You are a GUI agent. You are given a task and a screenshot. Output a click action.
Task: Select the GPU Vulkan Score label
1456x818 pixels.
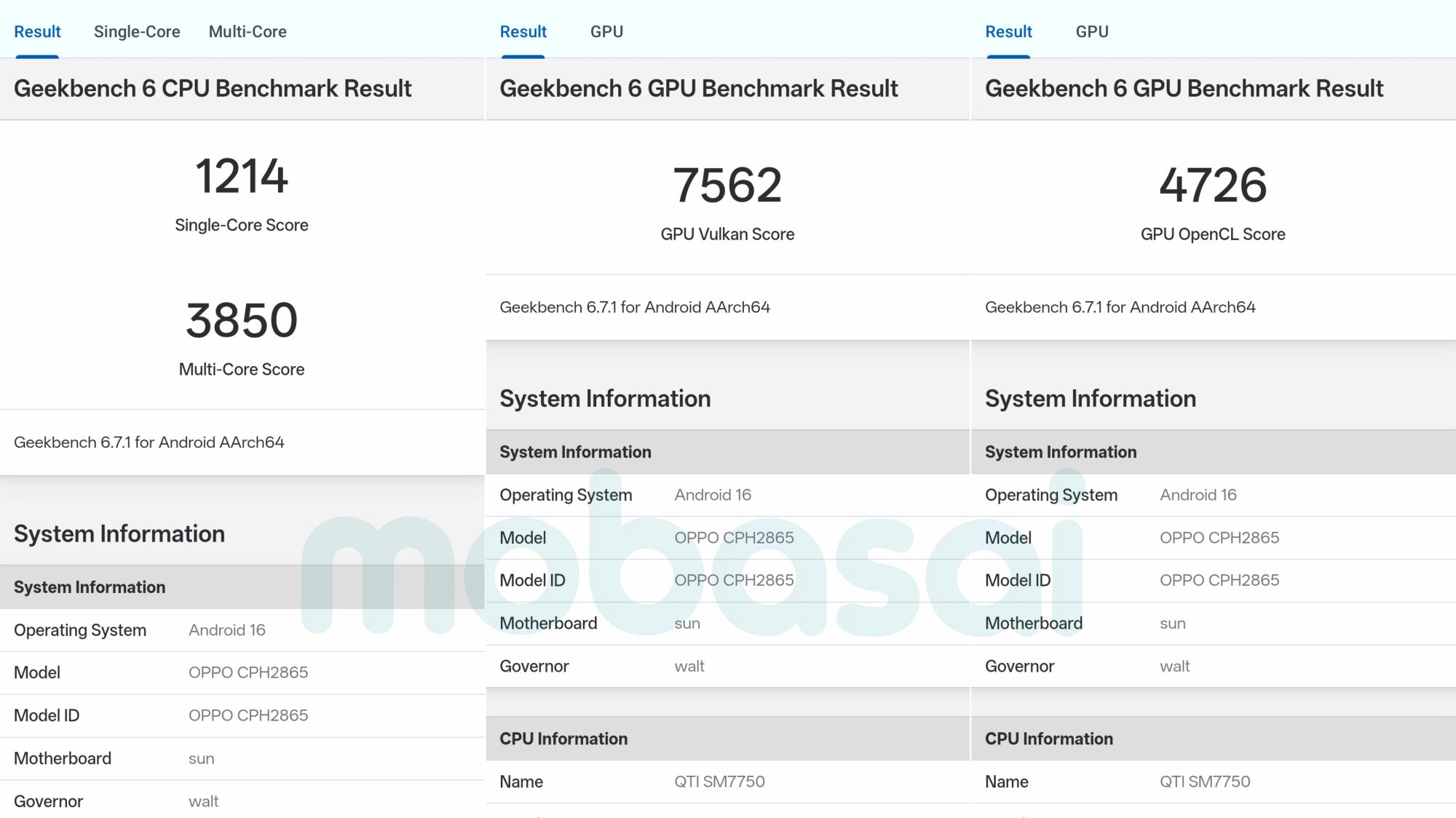[727, 234]
